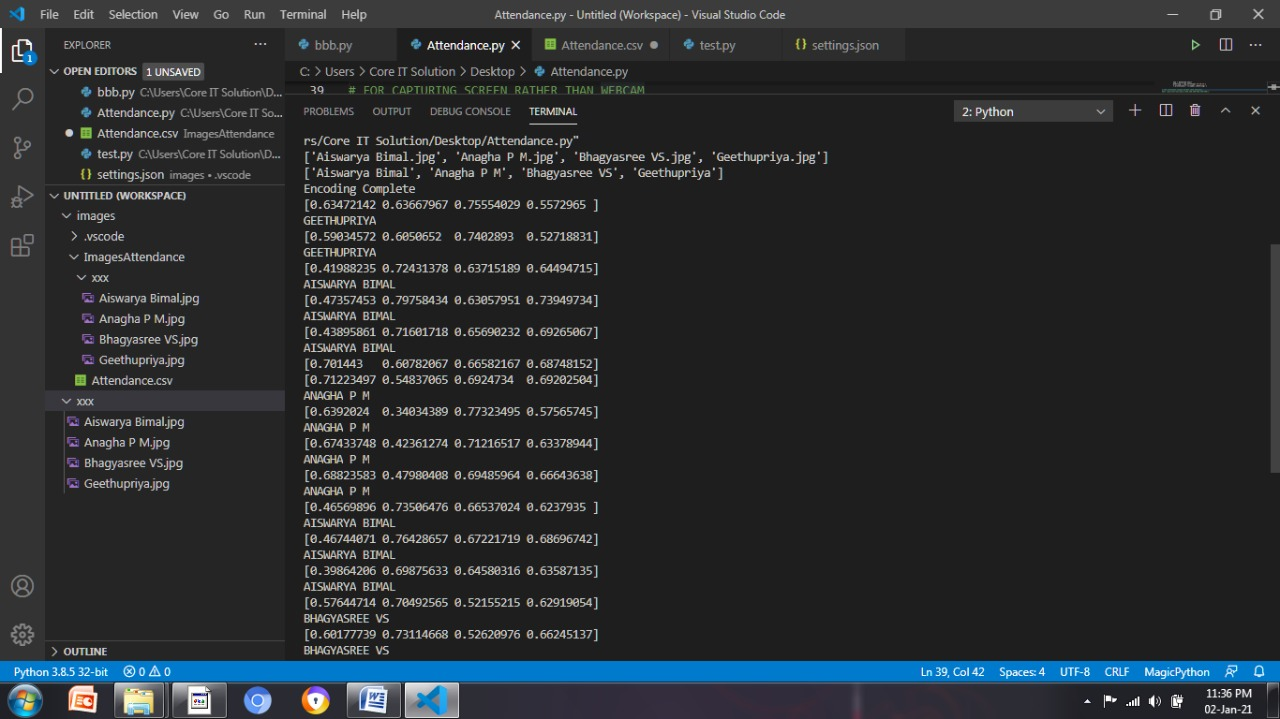Open the Go menu
1280x719 pixels.
pos(221,14)
